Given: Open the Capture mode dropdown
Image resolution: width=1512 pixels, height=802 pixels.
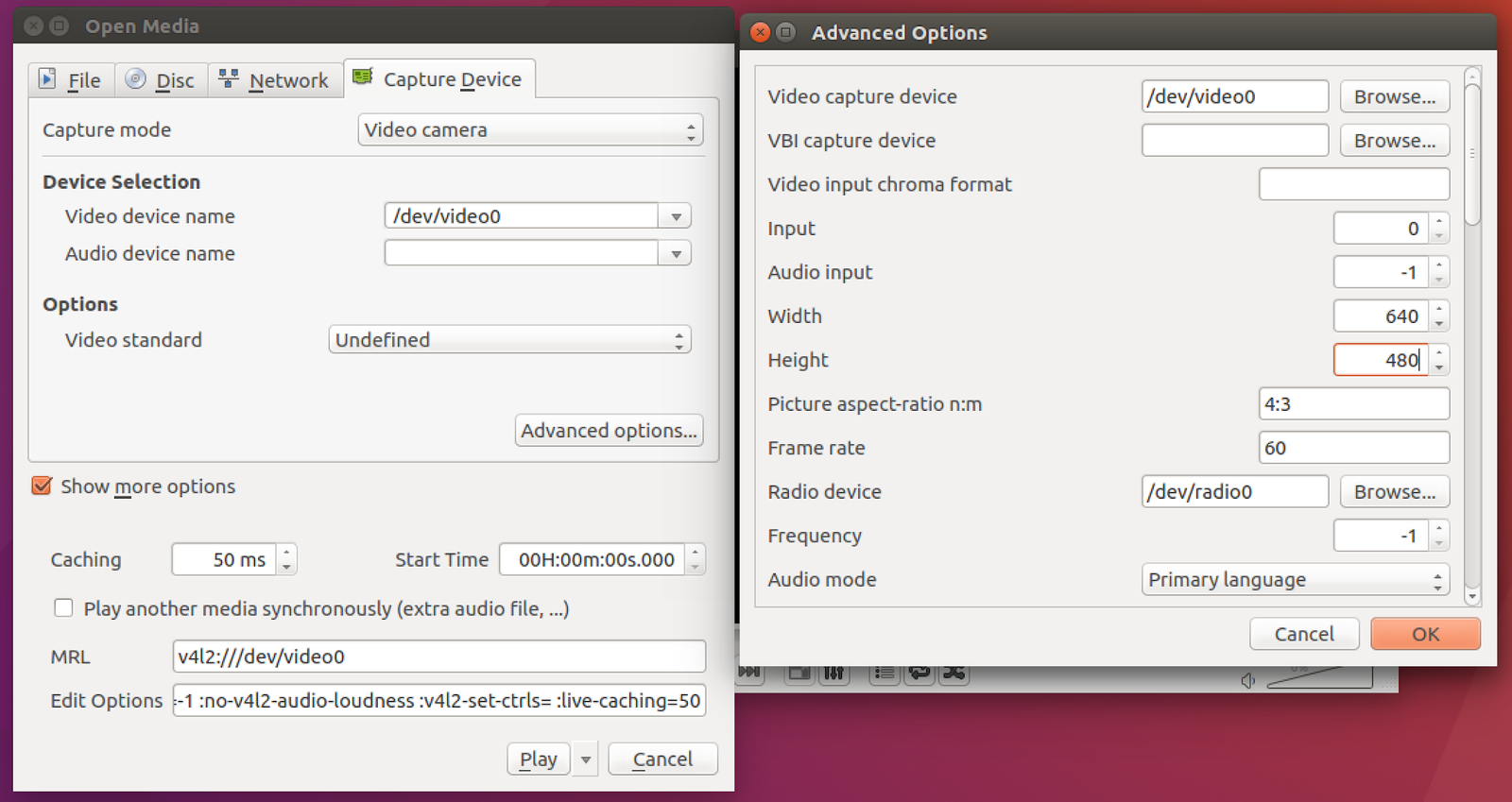Looking at the screenshot, I should coord(530,130).
